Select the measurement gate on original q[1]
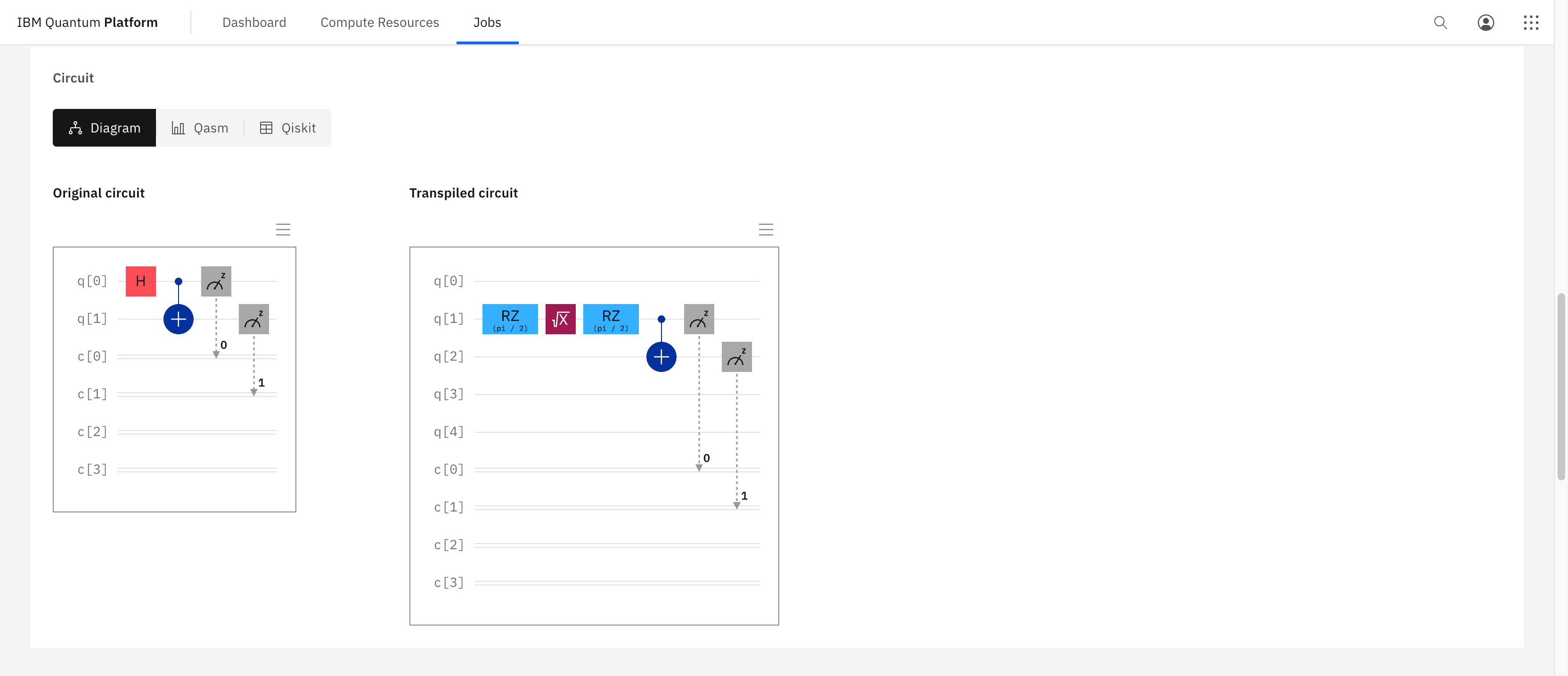Screen dimensions: 1568x676 (254, 319)
